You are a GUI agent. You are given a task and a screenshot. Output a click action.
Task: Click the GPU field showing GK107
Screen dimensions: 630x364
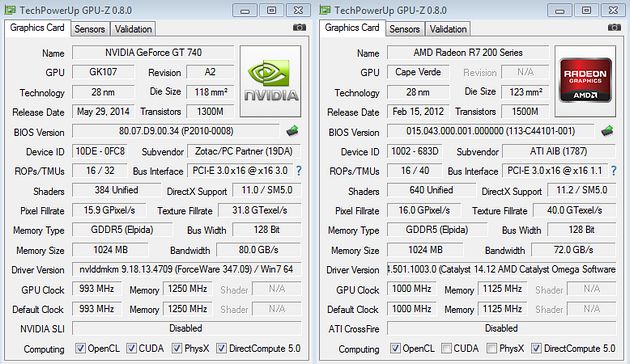click(x=103, y=72)
